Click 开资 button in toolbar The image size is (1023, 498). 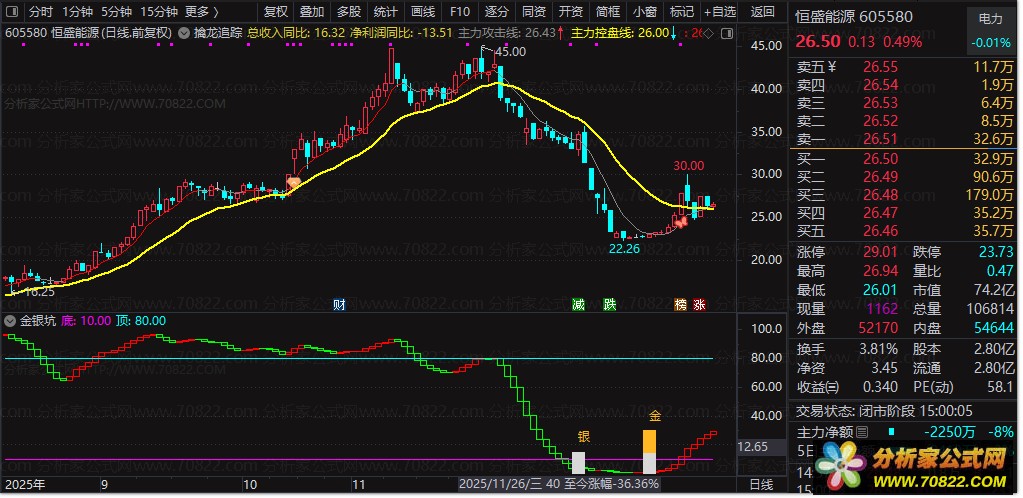(571, 12)
